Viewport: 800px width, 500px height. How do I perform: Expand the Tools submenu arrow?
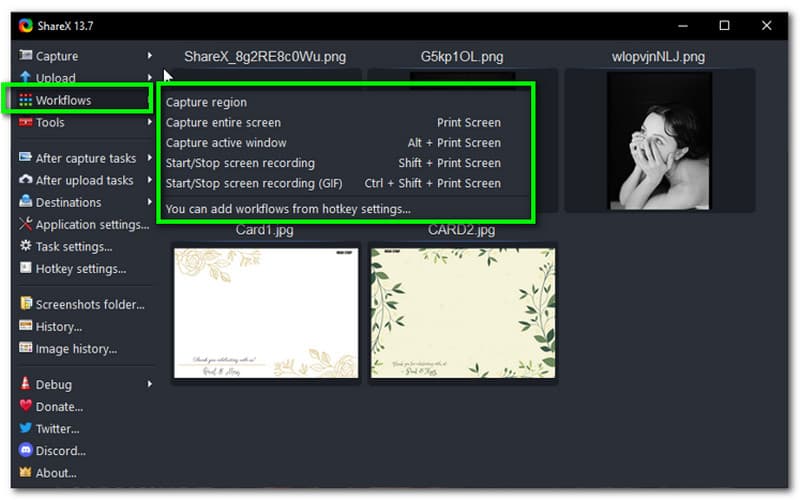coord(149,122)
